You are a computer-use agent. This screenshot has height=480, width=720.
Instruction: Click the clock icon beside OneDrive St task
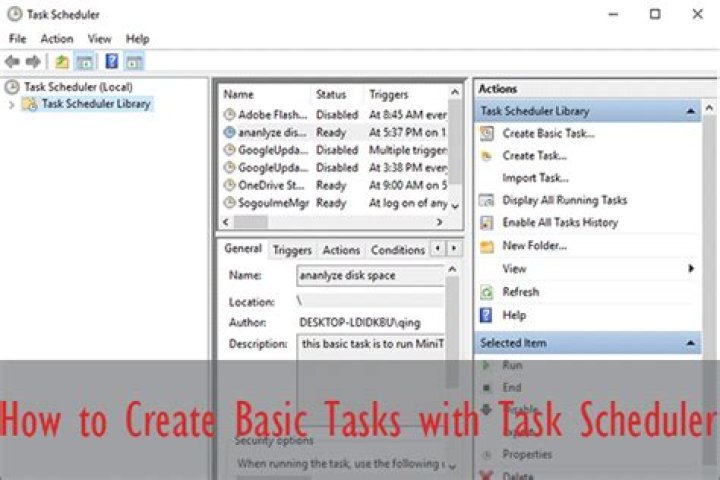230,185
